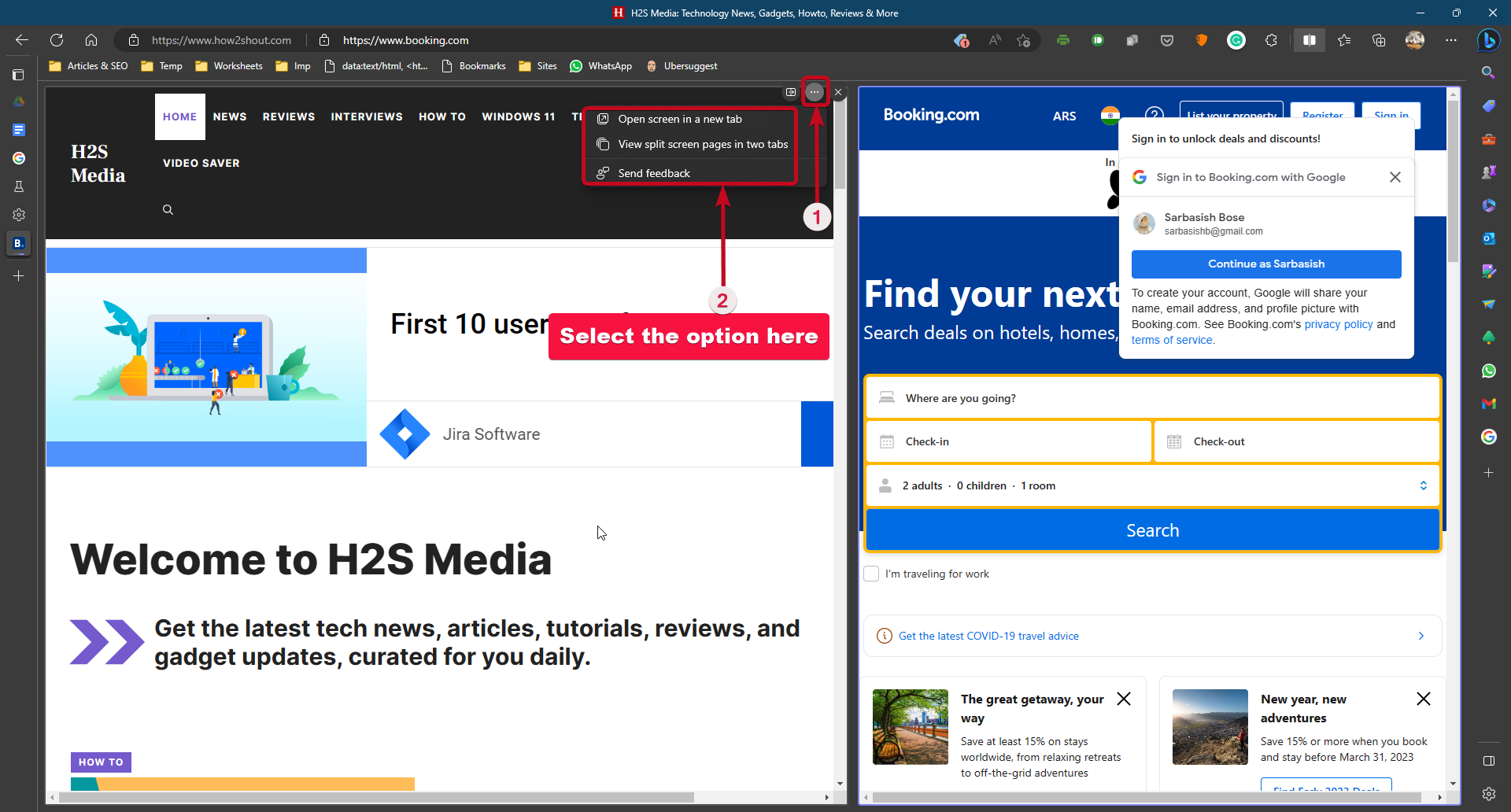Dismiss the New year, new adventures card
Image resolution: width=1511 pixels, height=812 pixels.
(x=1424, y=699)
